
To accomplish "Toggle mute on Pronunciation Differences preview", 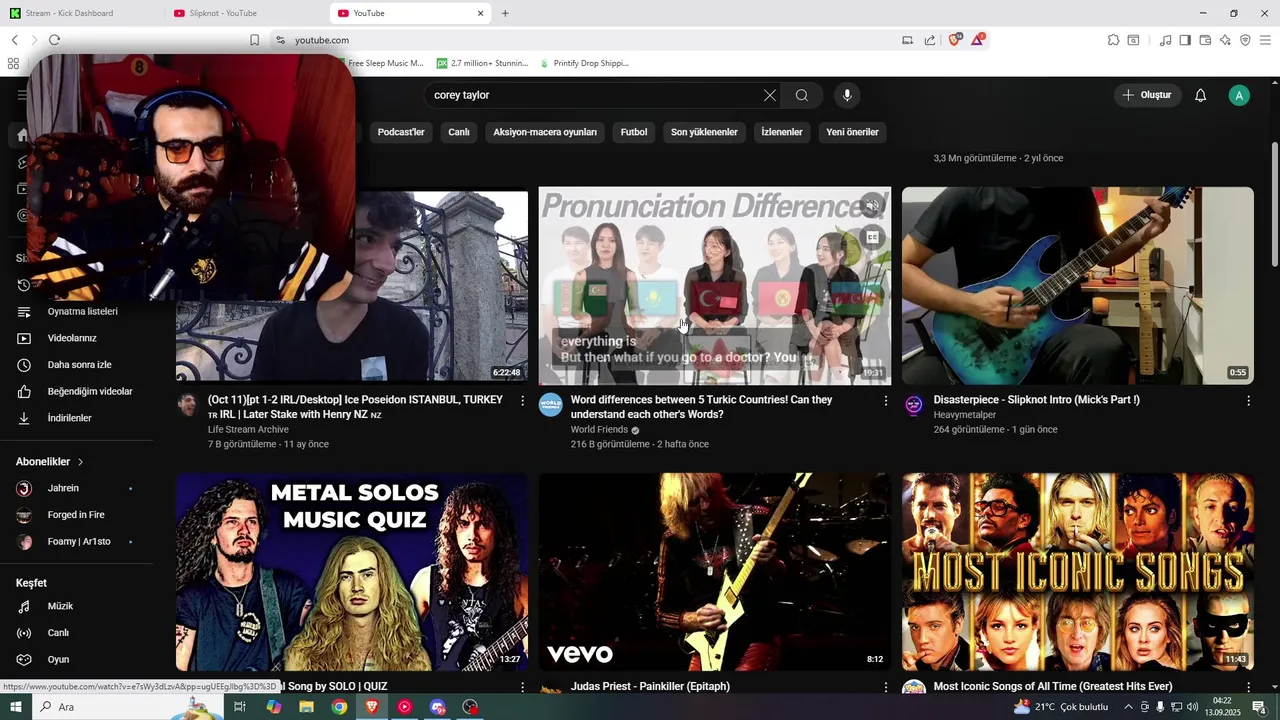I will (x=872, y=207).
